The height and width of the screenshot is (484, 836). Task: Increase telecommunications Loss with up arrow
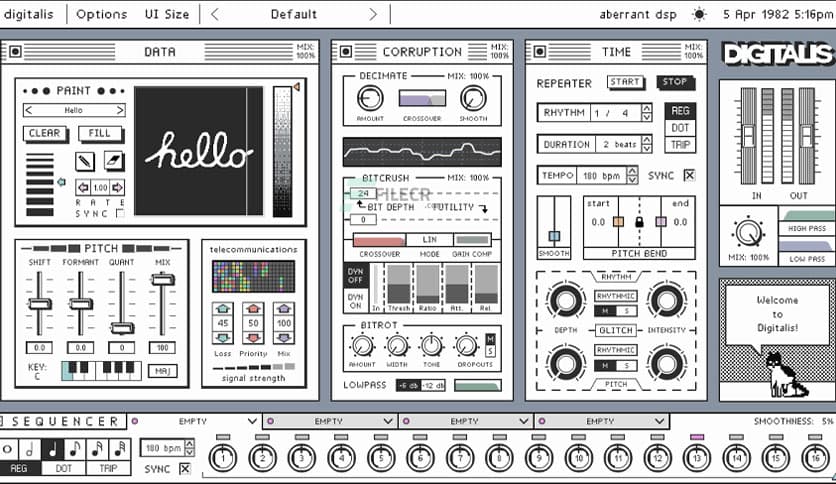coord(223,309)
